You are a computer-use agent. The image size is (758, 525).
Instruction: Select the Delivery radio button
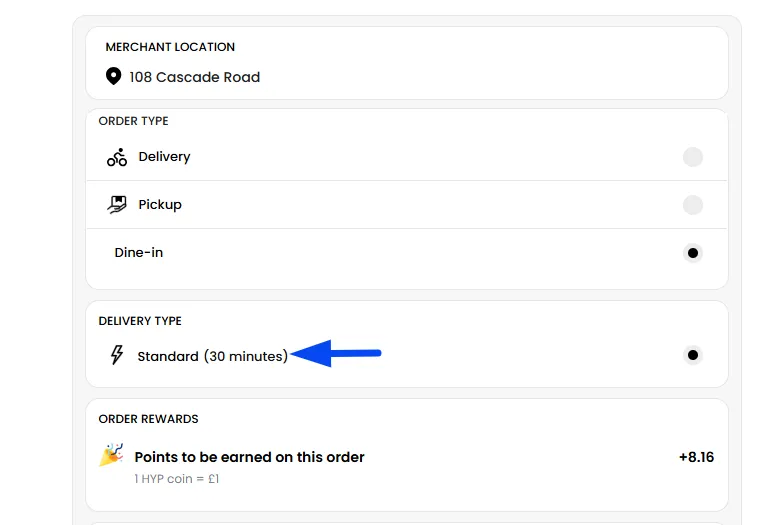(692, 157)
